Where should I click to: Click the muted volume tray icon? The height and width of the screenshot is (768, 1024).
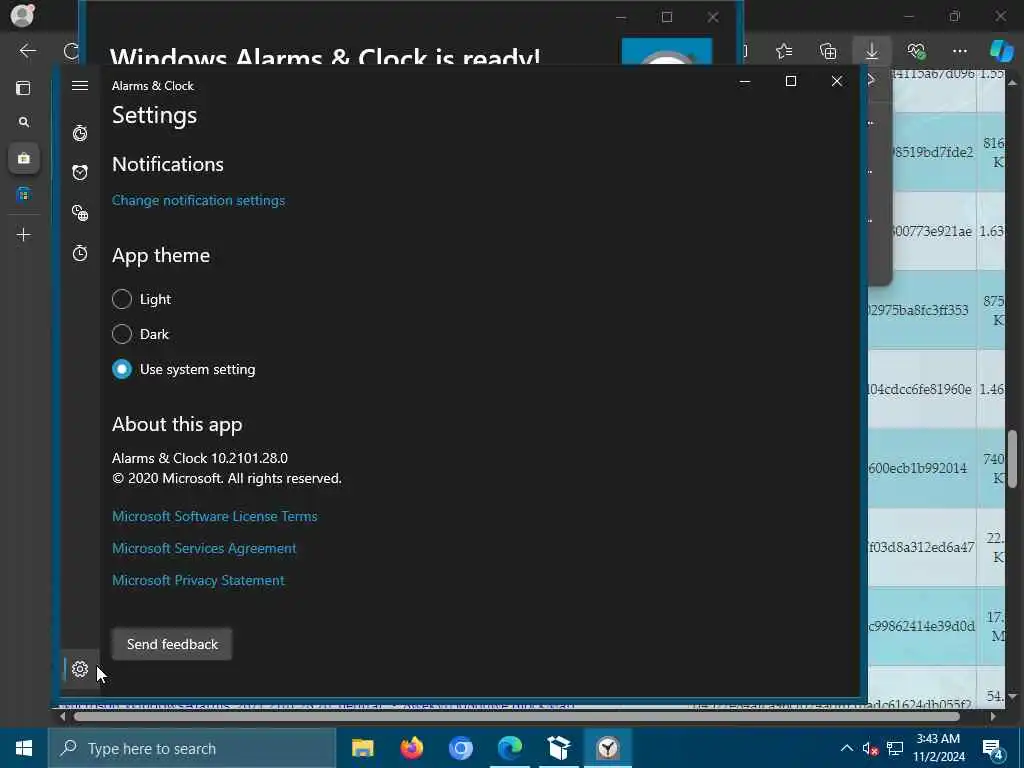click(x=870, y=748)
